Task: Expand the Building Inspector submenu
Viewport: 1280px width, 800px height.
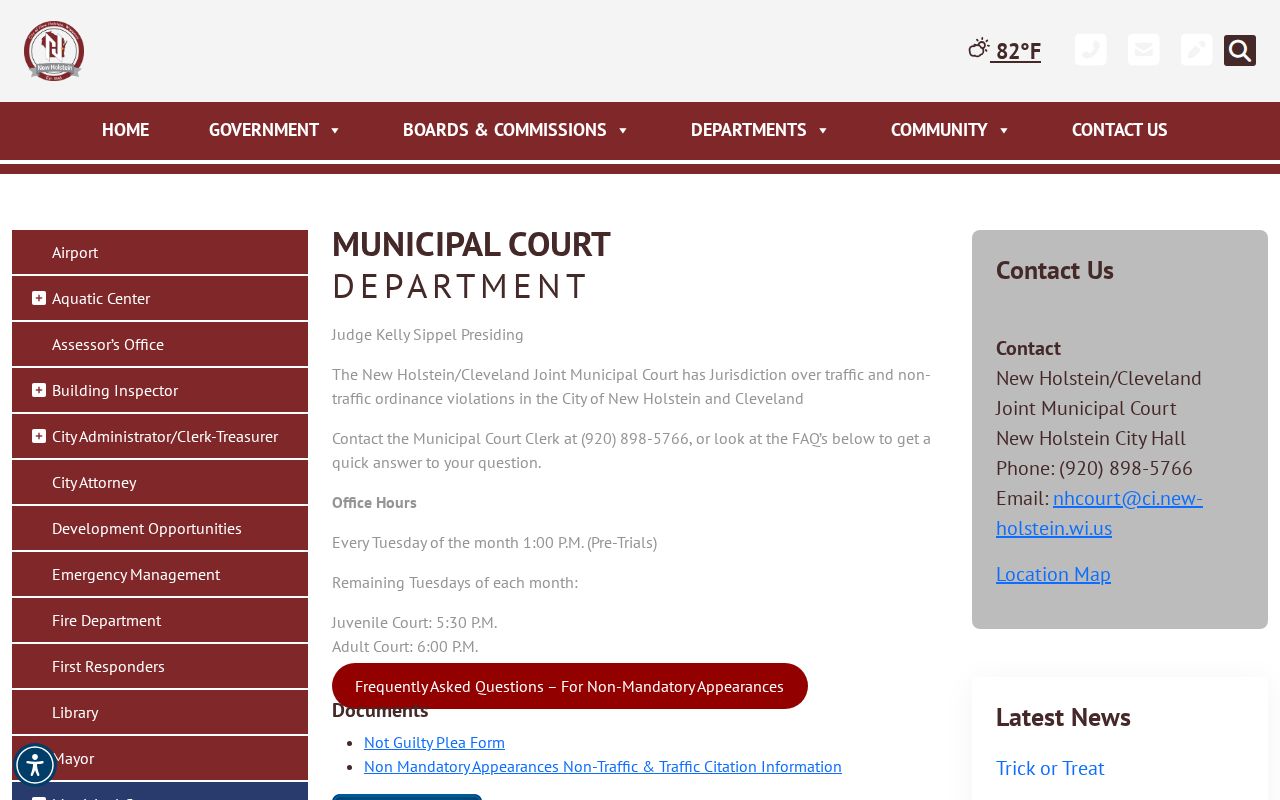Action: pos(39,390)
